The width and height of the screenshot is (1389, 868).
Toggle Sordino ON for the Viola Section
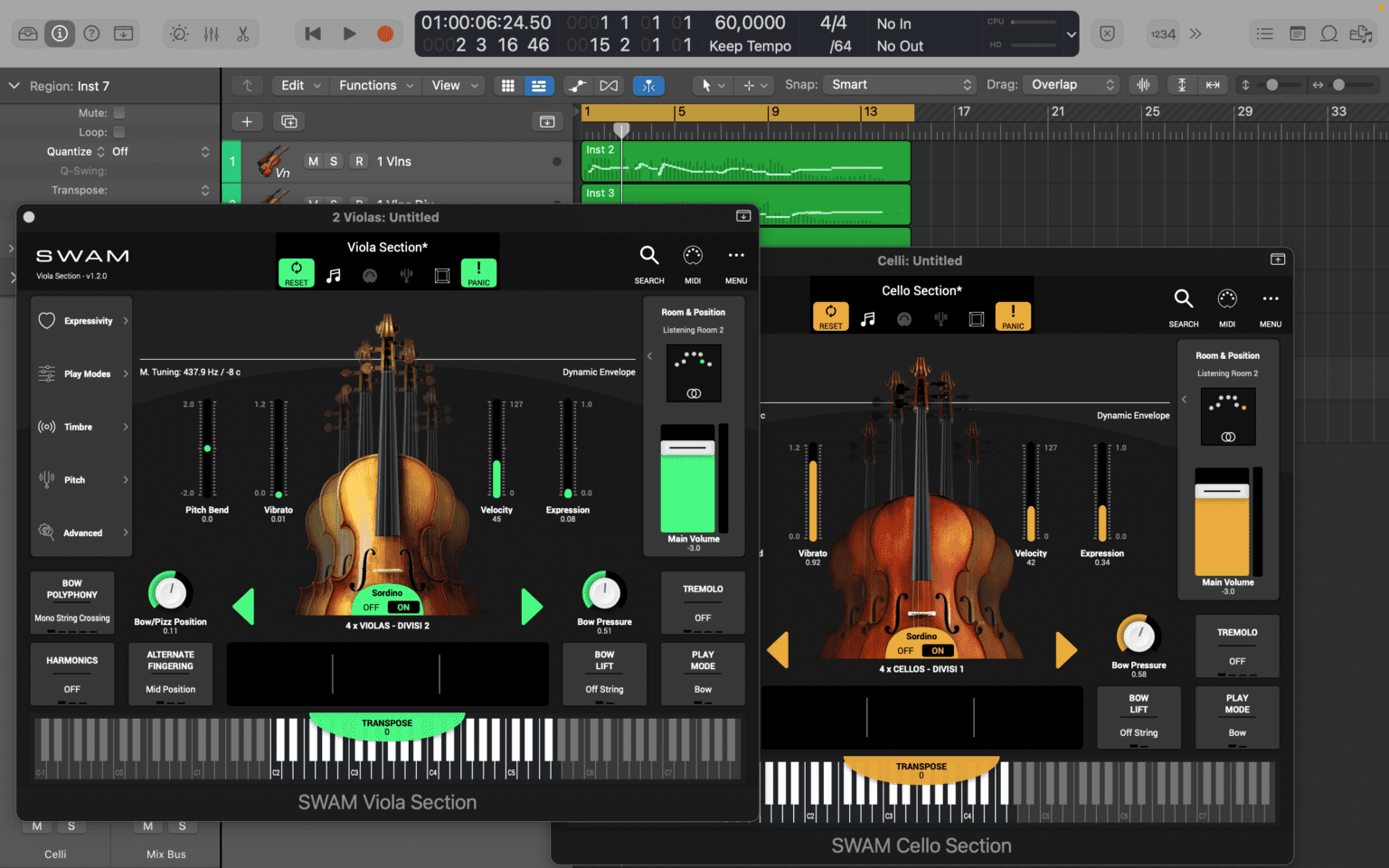pos(403,607)
